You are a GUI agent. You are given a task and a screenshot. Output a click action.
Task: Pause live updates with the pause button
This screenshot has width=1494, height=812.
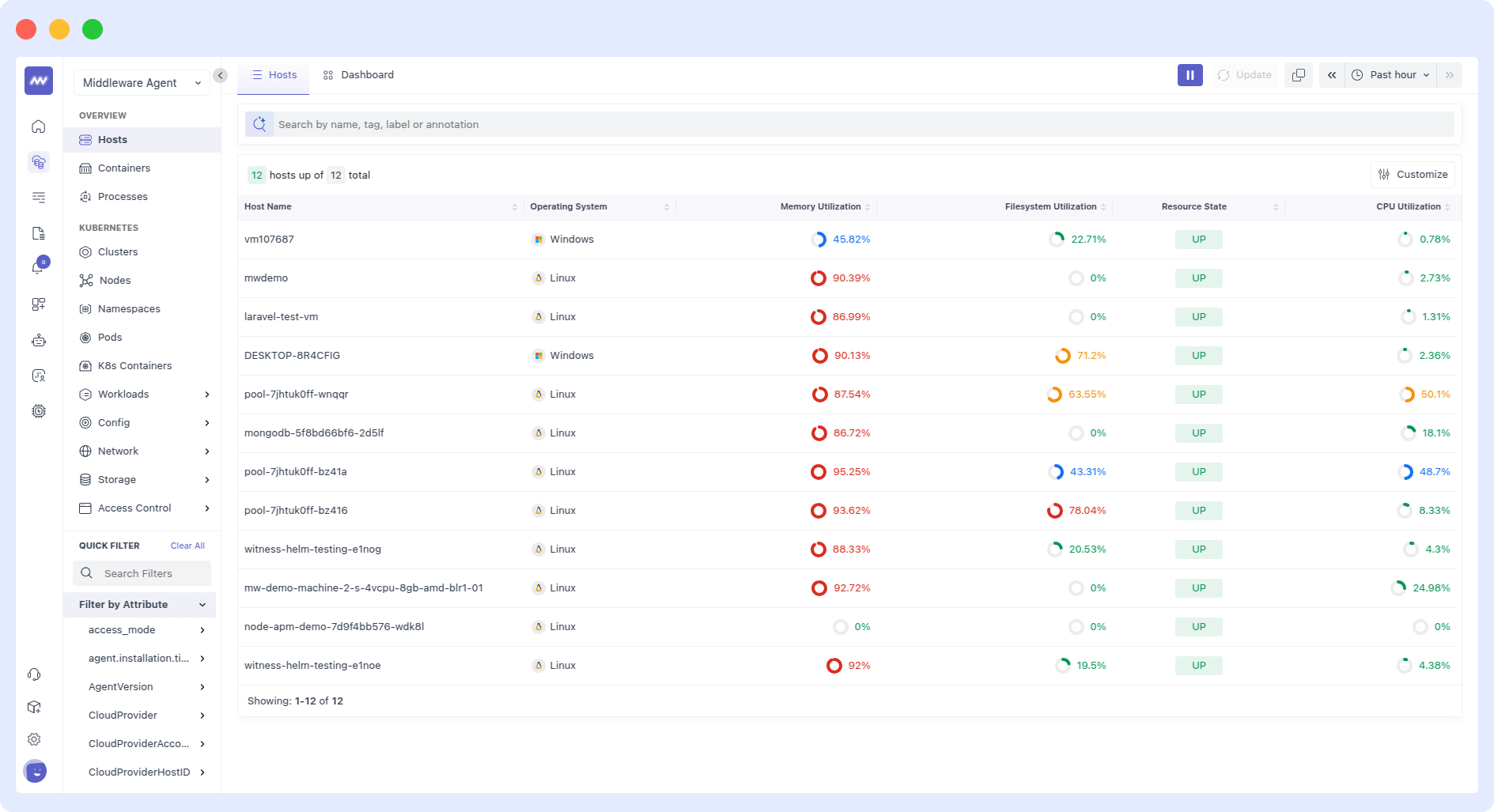click(x=1190, y=75)
